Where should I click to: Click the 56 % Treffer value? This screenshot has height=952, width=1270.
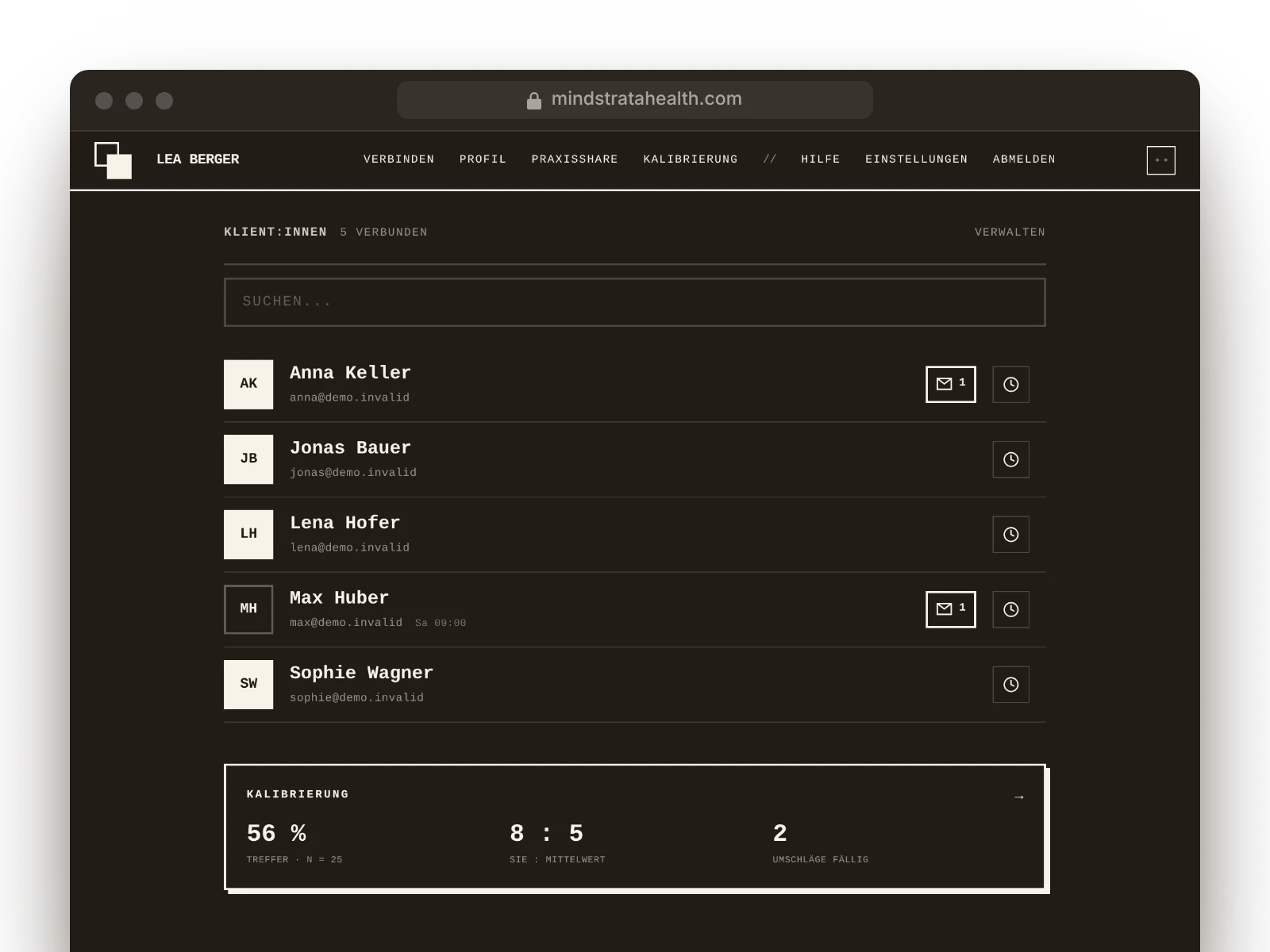click(x=276, y=834)
